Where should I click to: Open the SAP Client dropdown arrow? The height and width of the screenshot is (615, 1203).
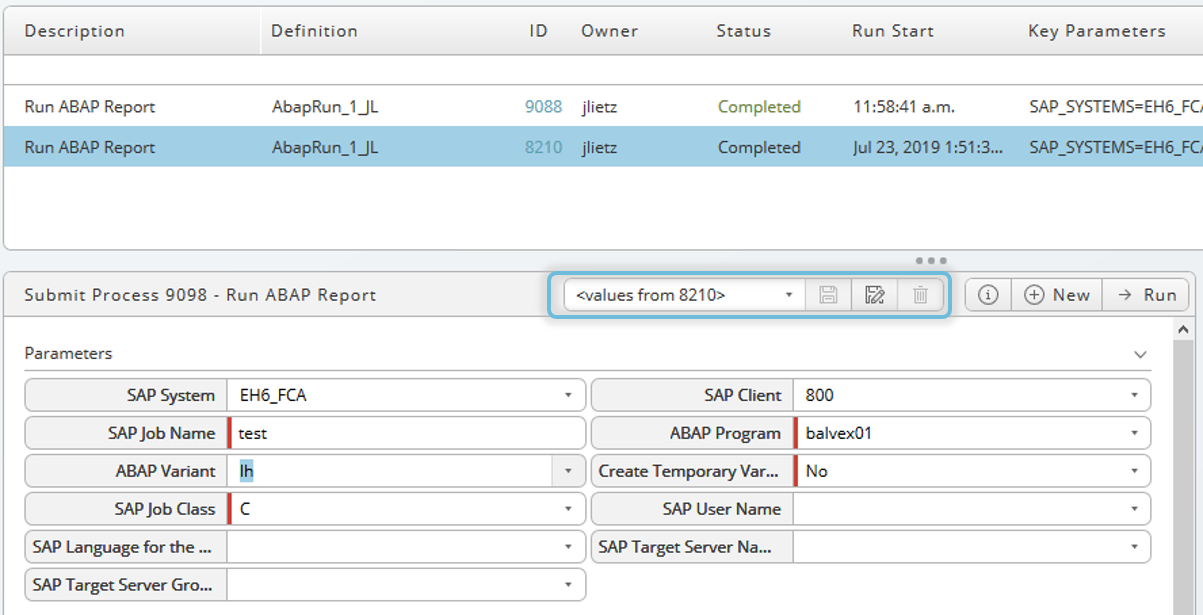(x=1134, y=395)
